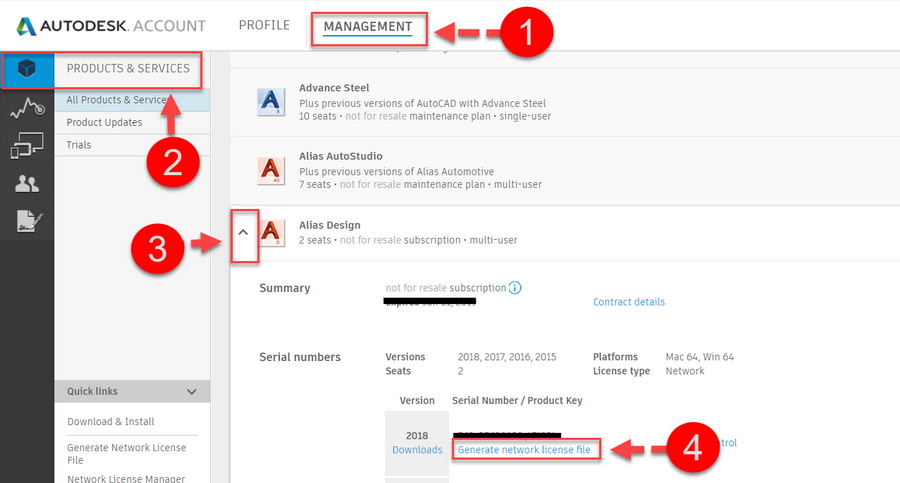Click the Alias Design product title

(329, 225)
